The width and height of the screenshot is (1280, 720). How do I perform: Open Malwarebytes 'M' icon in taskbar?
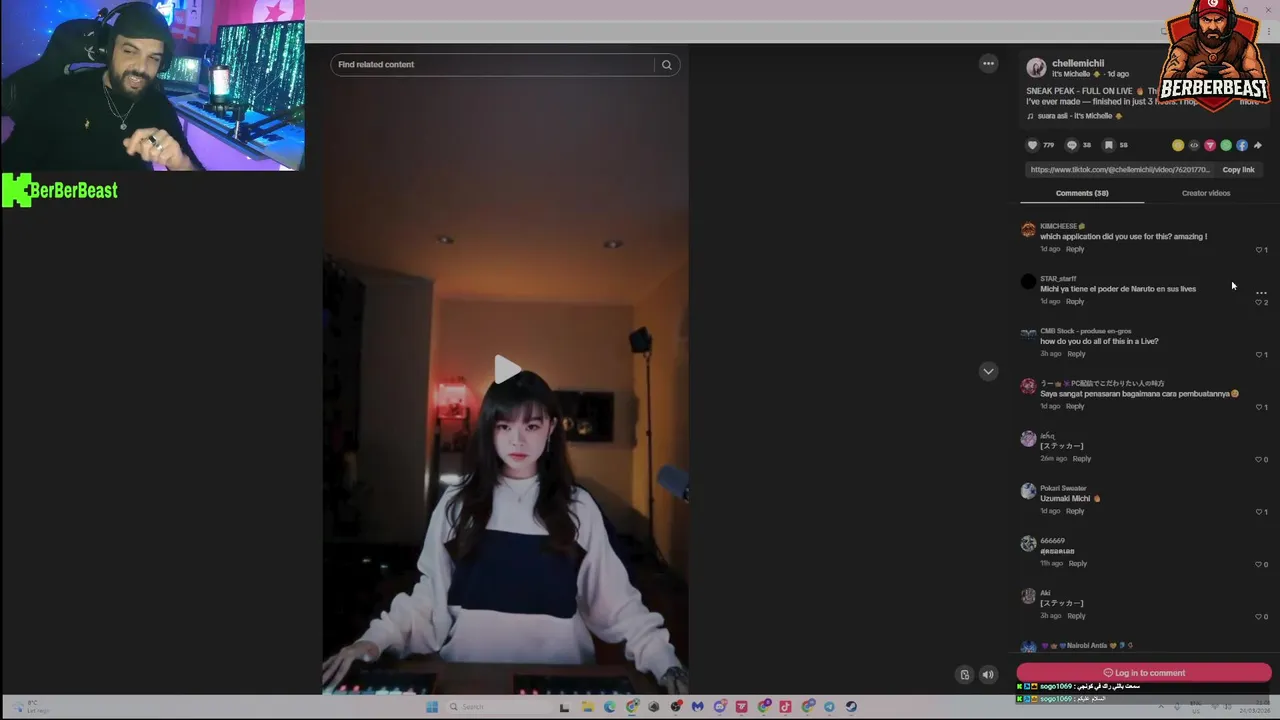coord(698,707)
